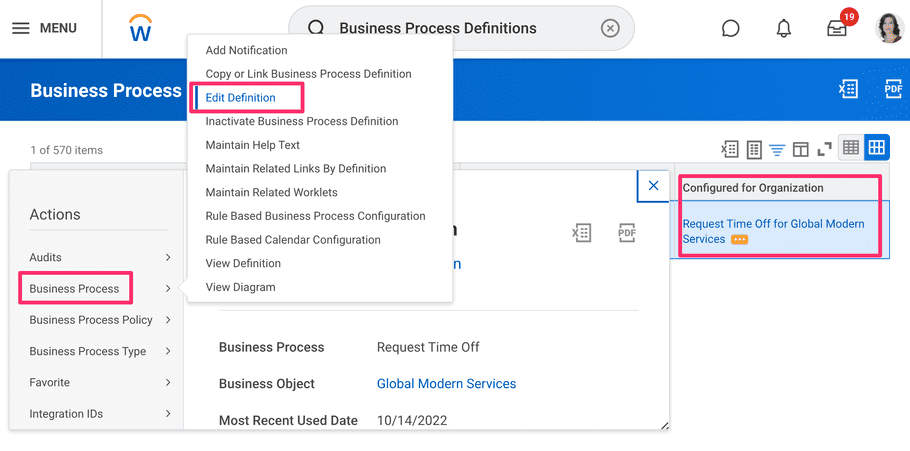The height and width of the screenshot is (451, 910).
Task: Open the table filter icon
Action: [777, 150]
